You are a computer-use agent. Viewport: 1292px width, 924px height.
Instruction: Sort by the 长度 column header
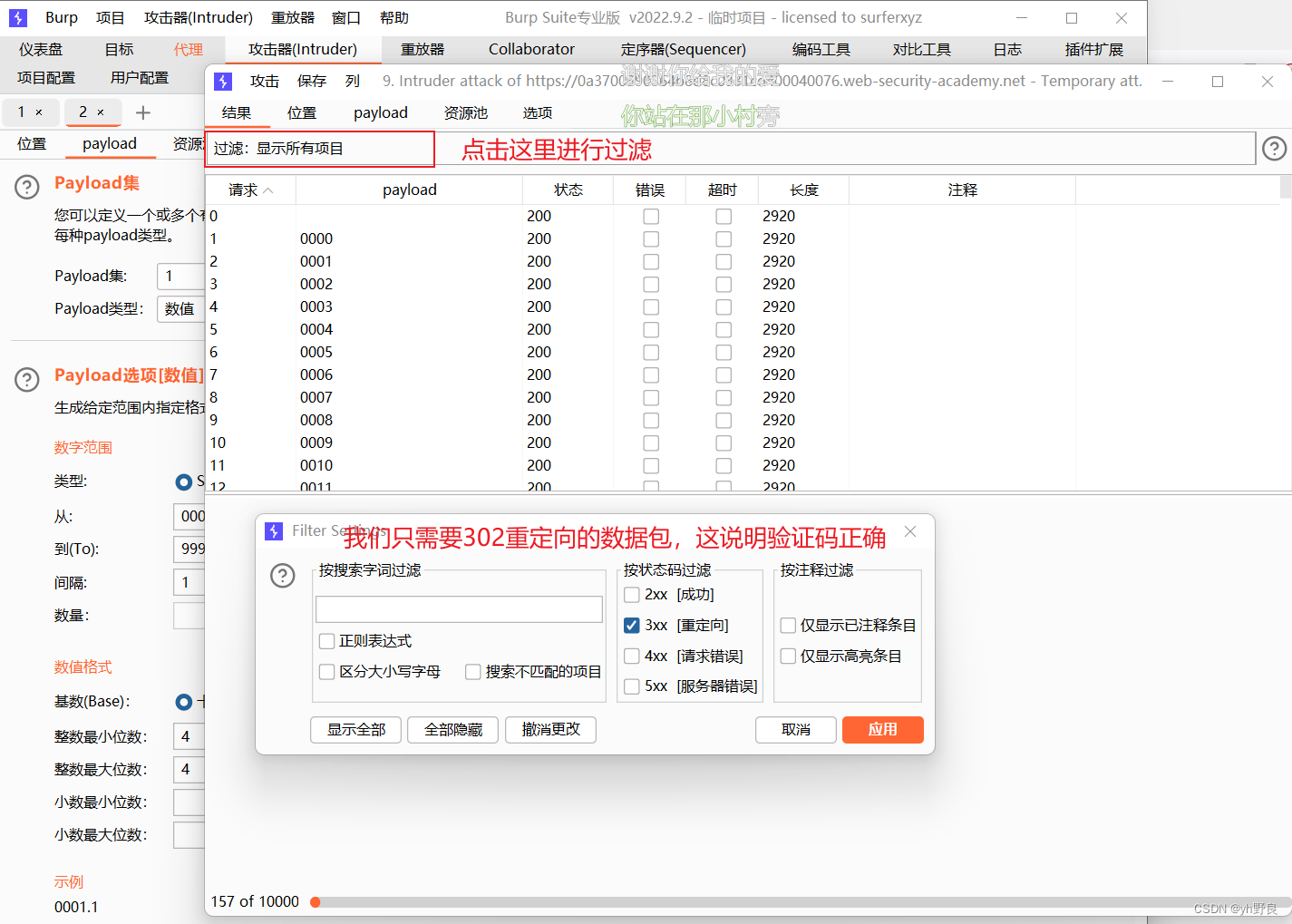(x=804, y=190)
